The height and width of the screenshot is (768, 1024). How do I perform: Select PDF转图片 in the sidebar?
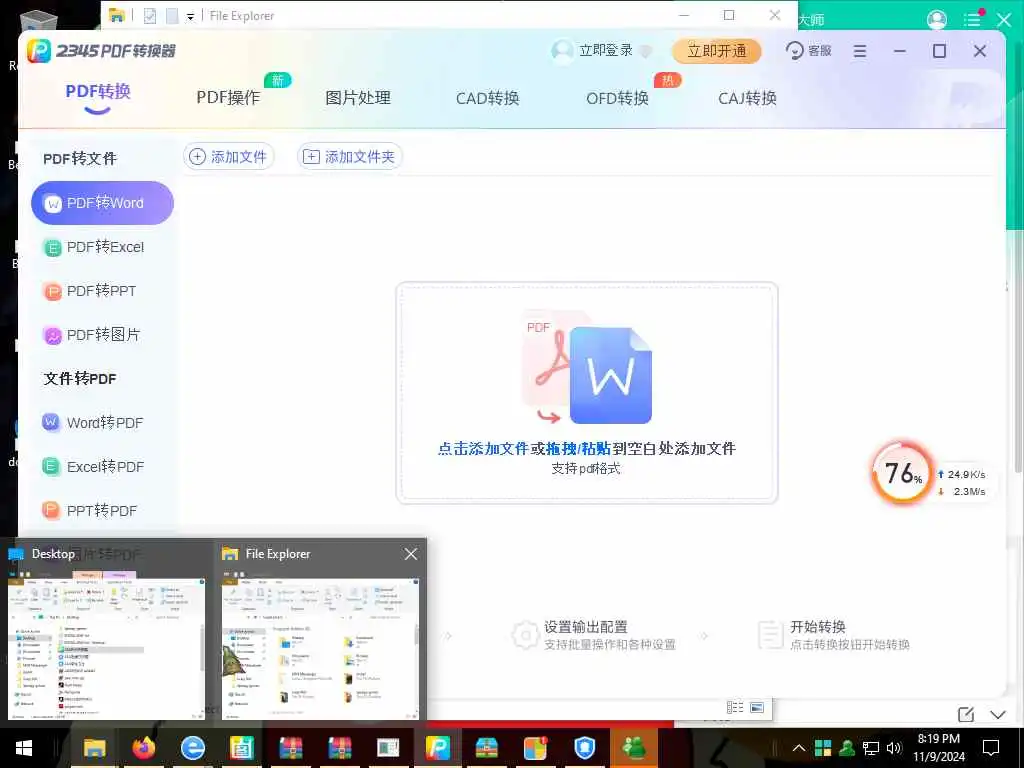(x=102, y=335)
